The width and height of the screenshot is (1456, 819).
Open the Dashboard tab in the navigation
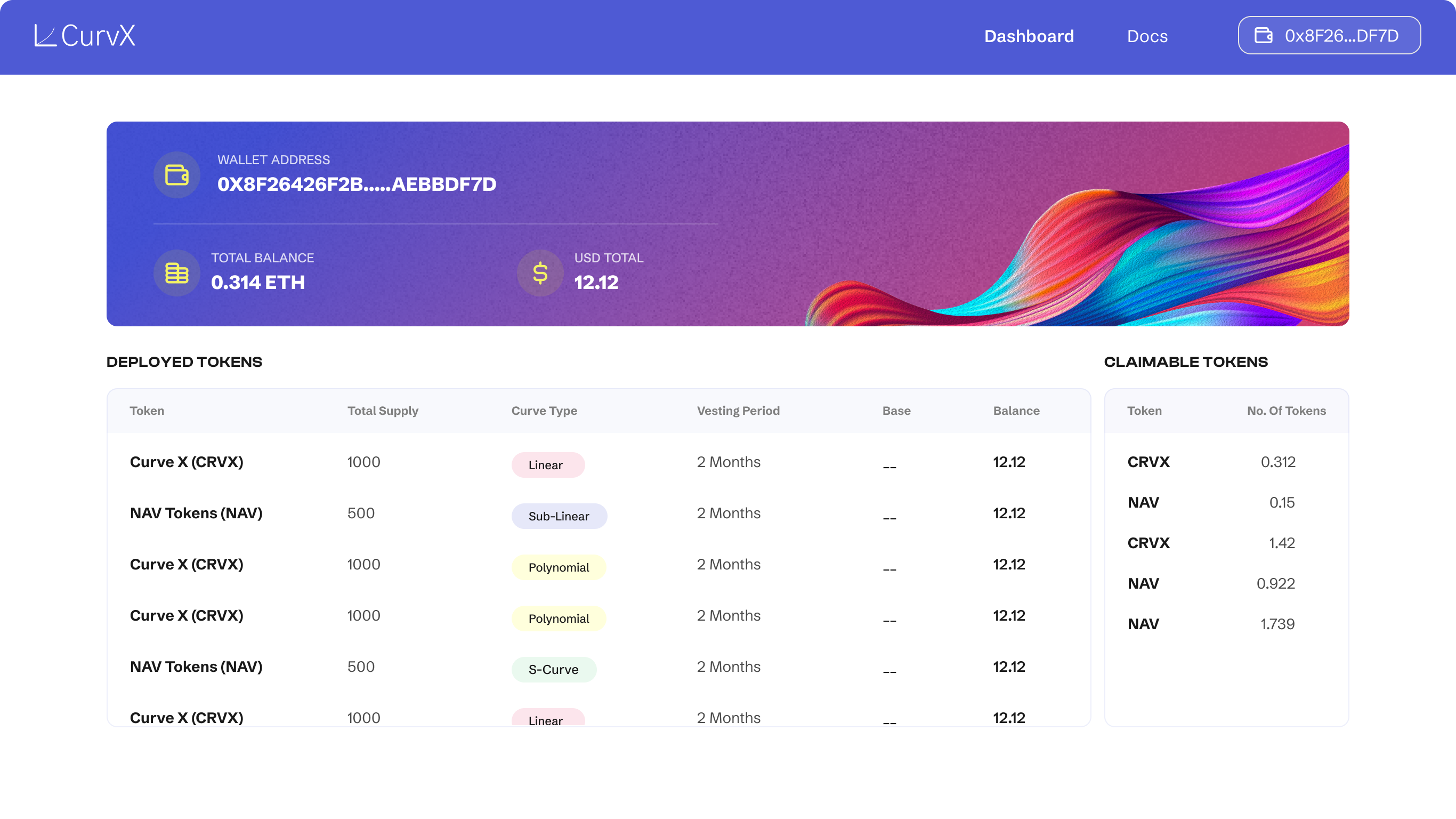(x=1029, y=36)
